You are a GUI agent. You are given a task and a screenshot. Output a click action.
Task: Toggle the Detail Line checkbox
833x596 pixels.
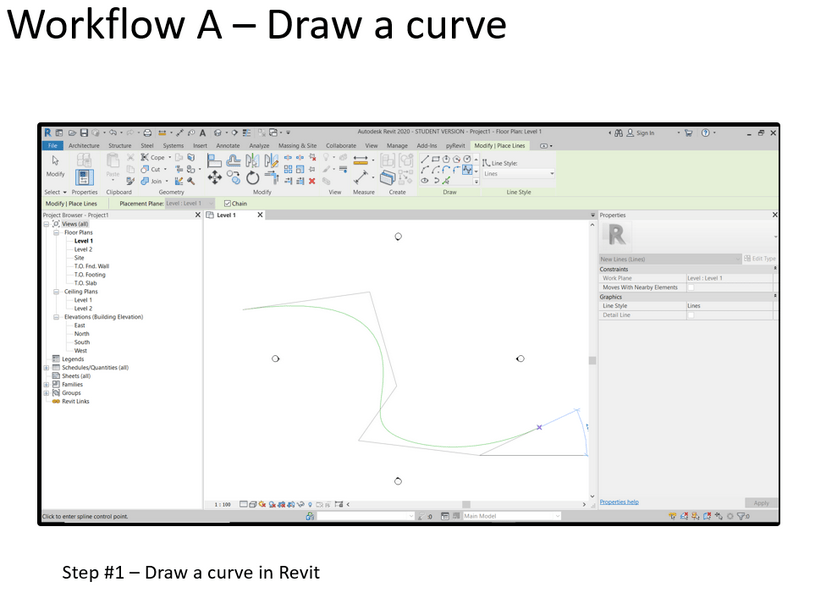point(690,315)
